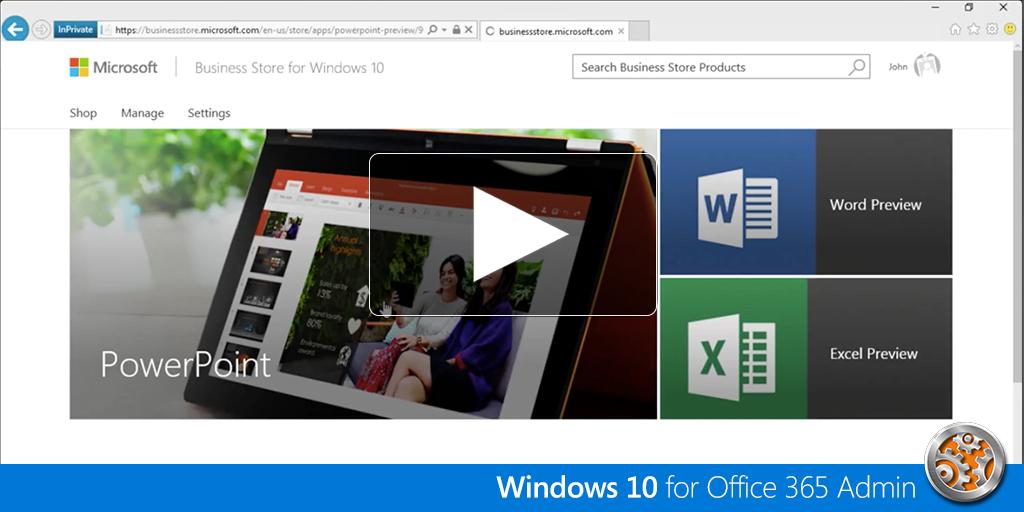1024x512 pixels.
Task: Go back using the browser back arrow
Action: [14, 29]
